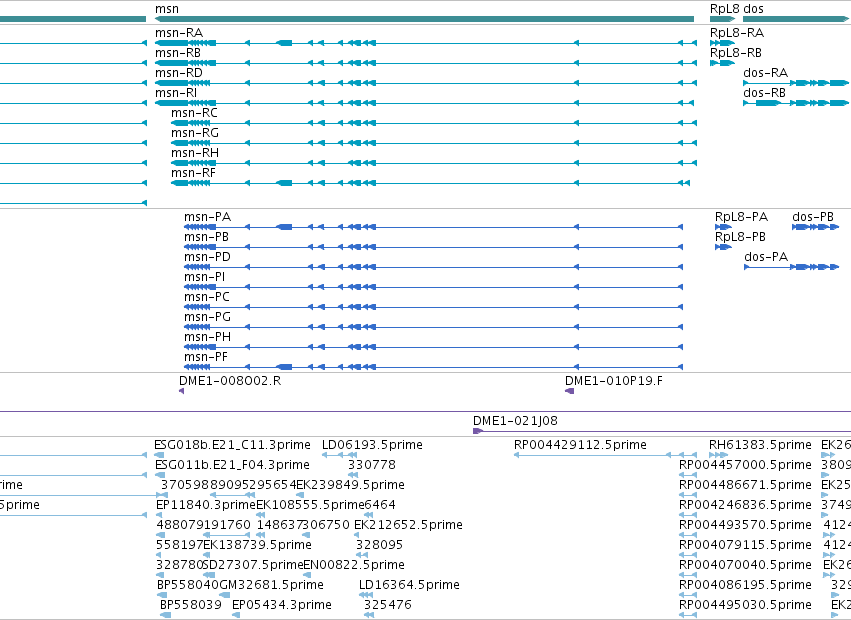Screen dimensions: 851x620
Task: Select the RpL8-RA transcript label
Action: click(737, 33)
